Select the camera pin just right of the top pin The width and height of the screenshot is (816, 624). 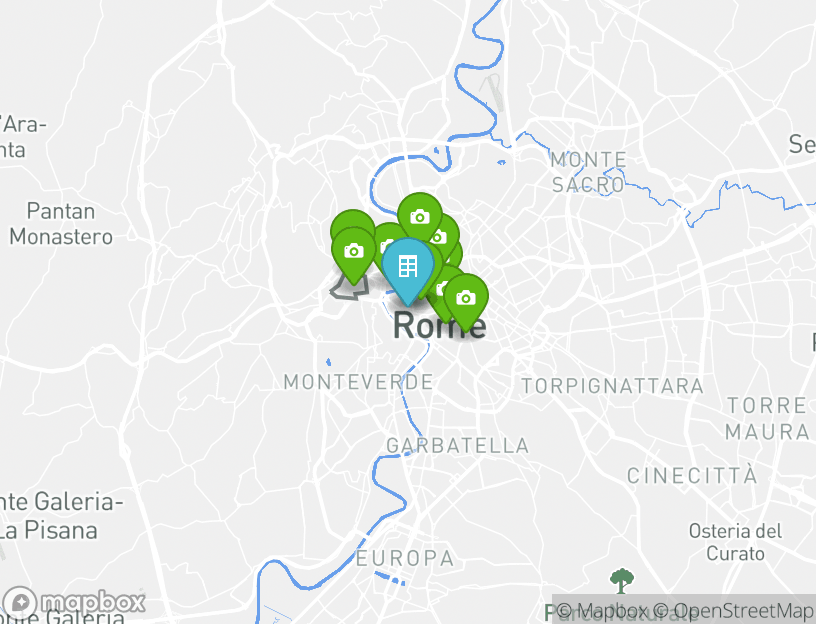click(446, 233)
